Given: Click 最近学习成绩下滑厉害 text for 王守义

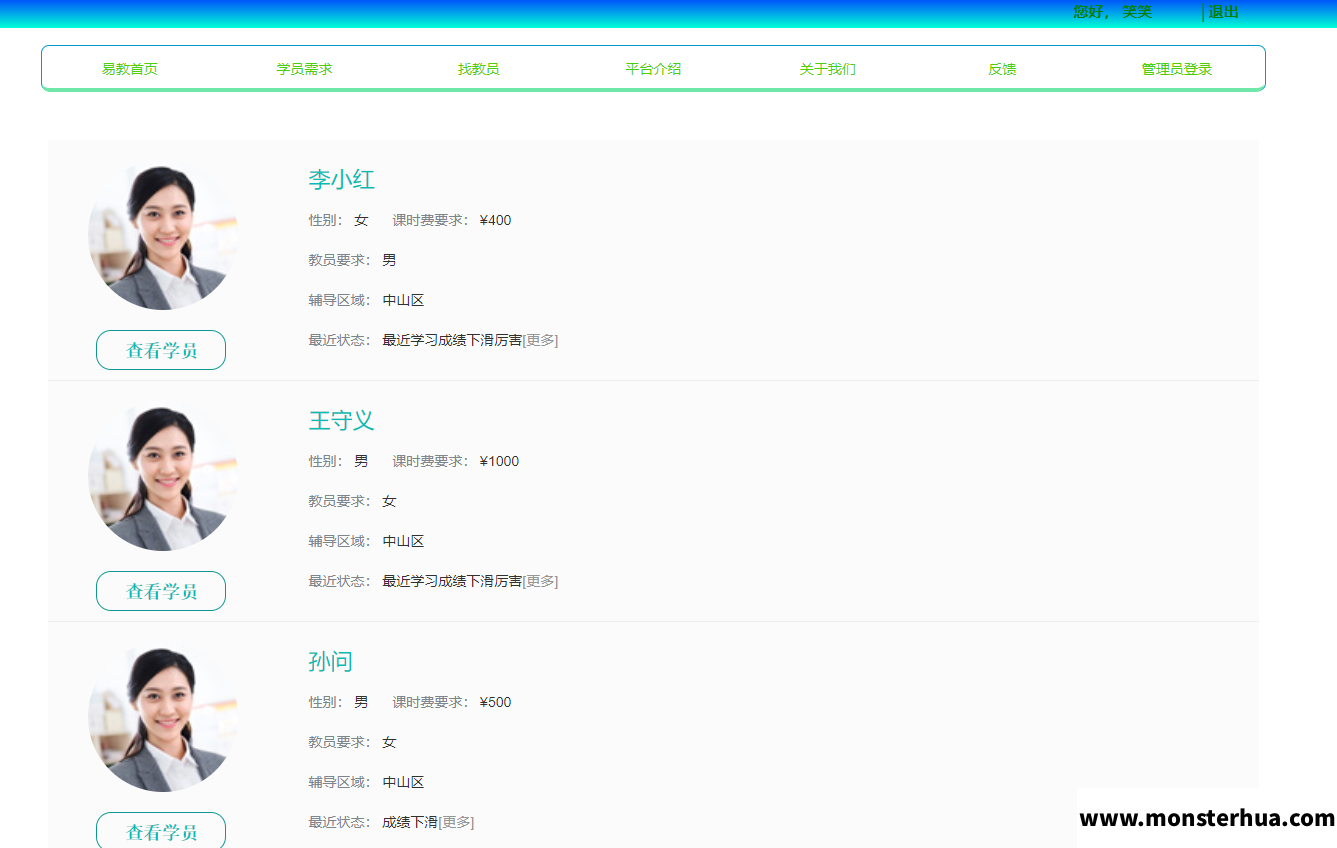Looking at the screenshot, I should coord(452,581).
